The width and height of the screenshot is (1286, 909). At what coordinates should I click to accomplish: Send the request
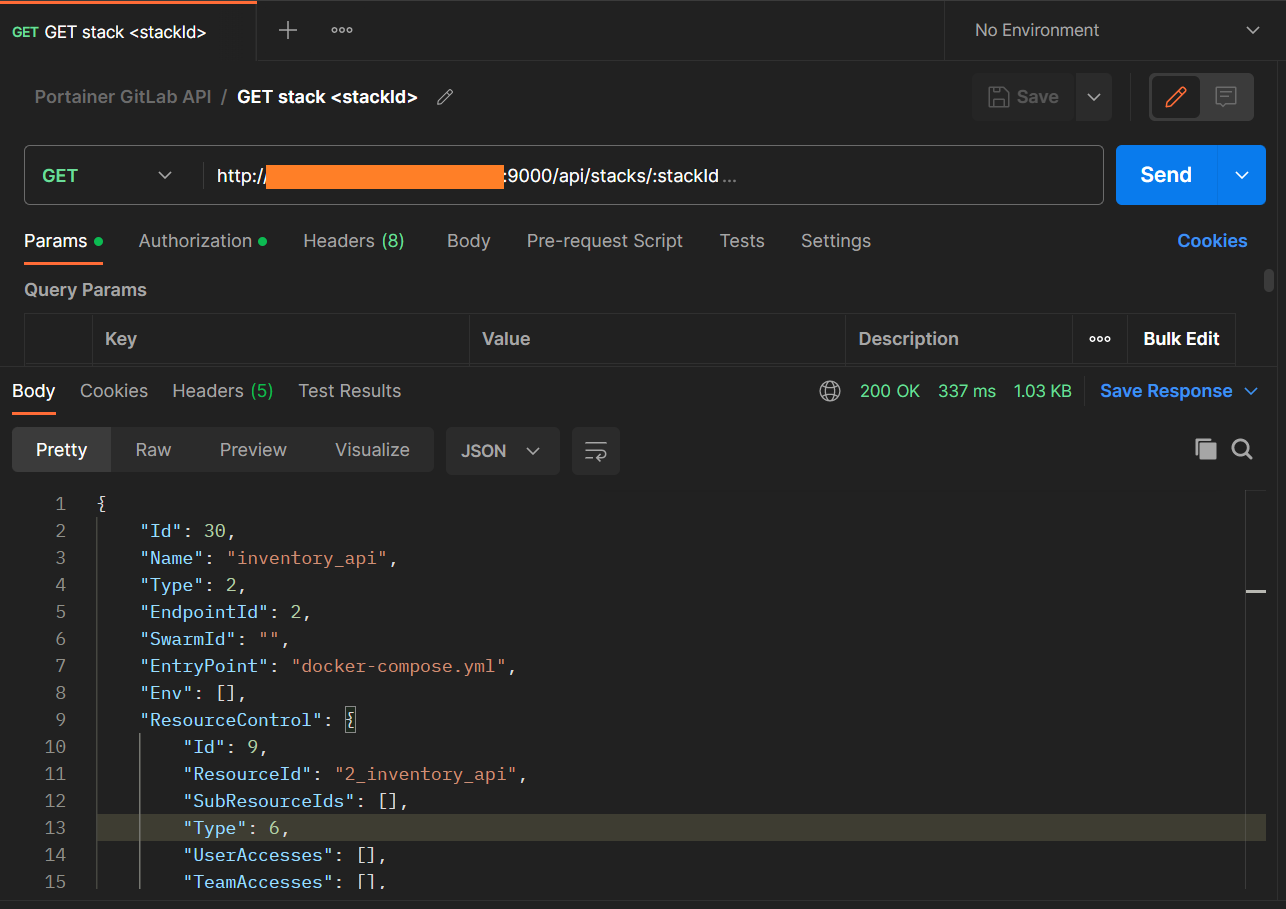(1165, 174)
